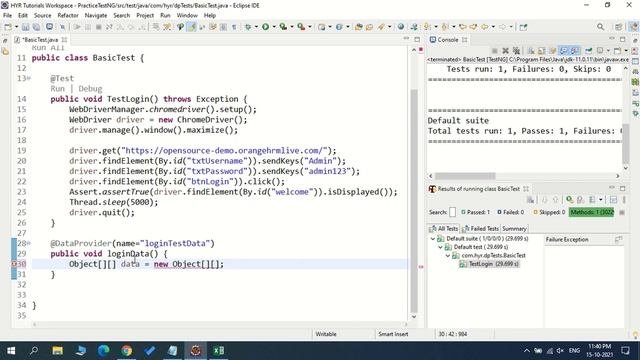
Task: Click the Windows Start button
Action: [11, 351]
